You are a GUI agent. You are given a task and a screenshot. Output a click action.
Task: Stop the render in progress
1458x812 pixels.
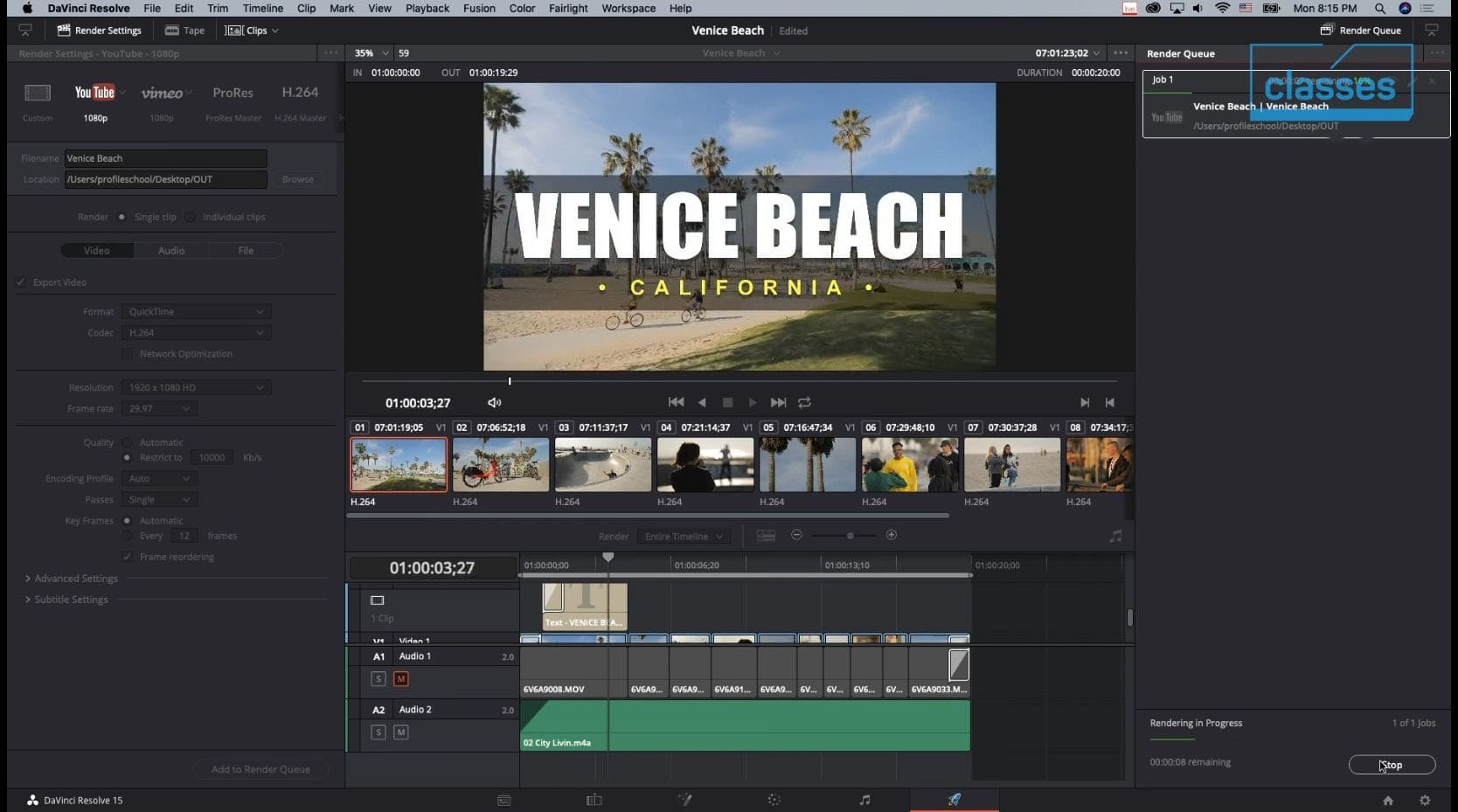point(1392,765)
